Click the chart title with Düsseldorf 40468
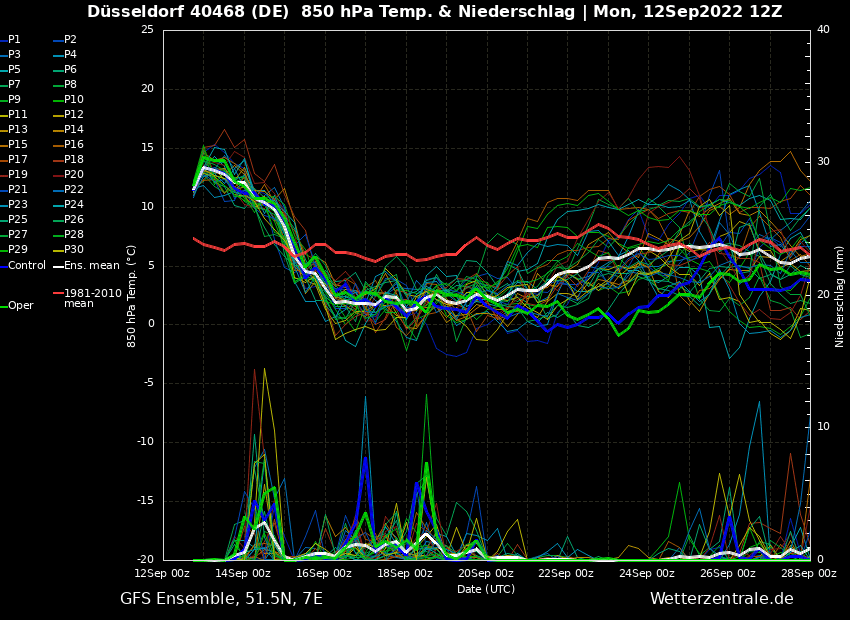Viewport: 850px width, 620px height. click(x=434, y=12)
